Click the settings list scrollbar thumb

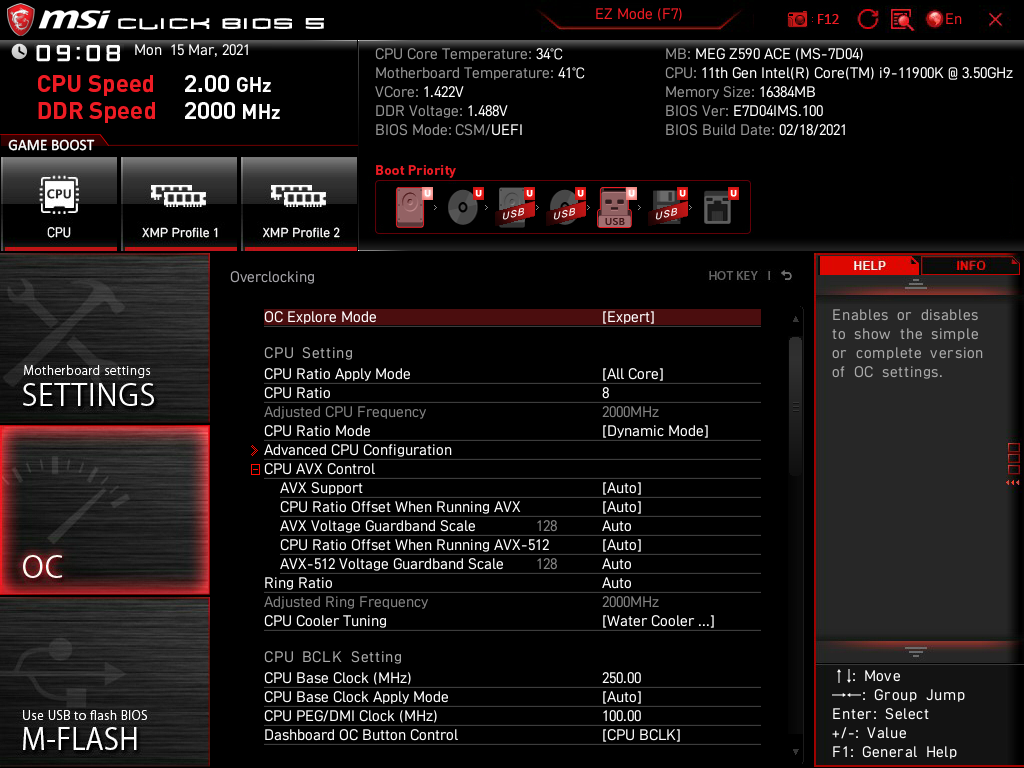(795, 406)
